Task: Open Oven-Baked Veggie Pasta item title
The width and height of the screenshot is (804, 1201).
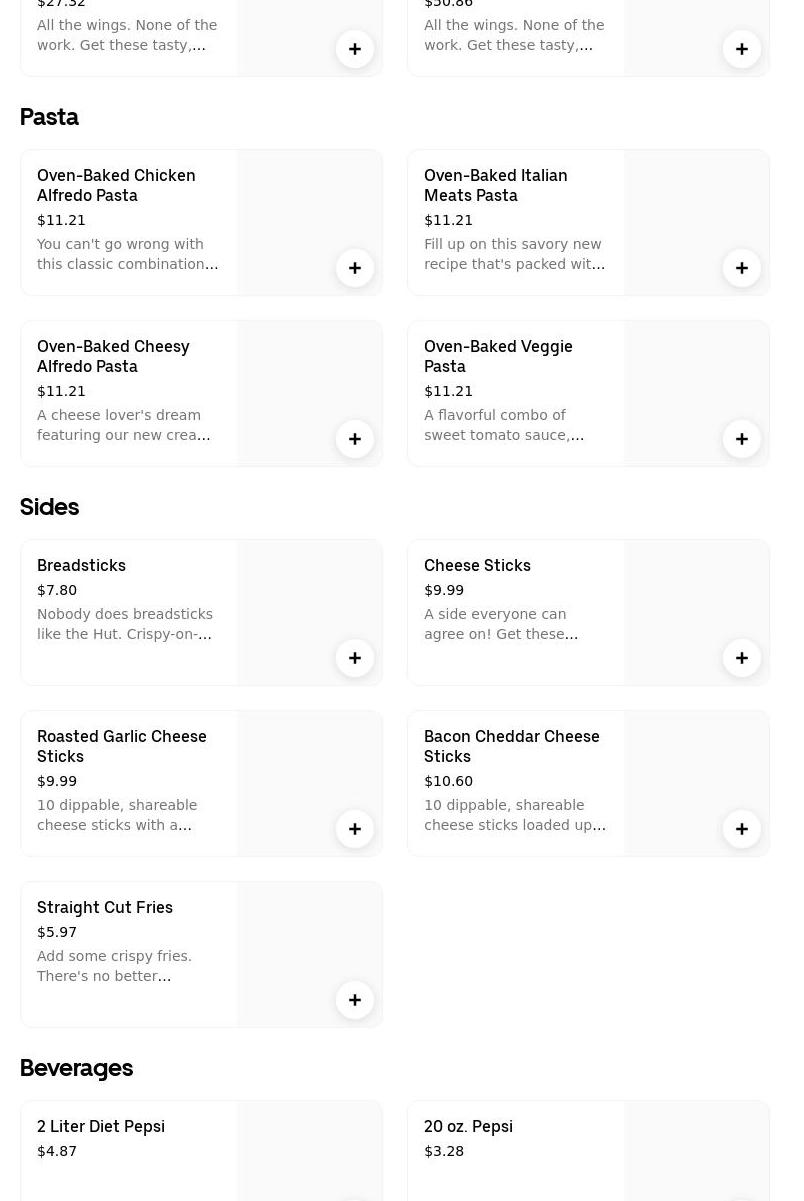Action: tap(498, 356)
